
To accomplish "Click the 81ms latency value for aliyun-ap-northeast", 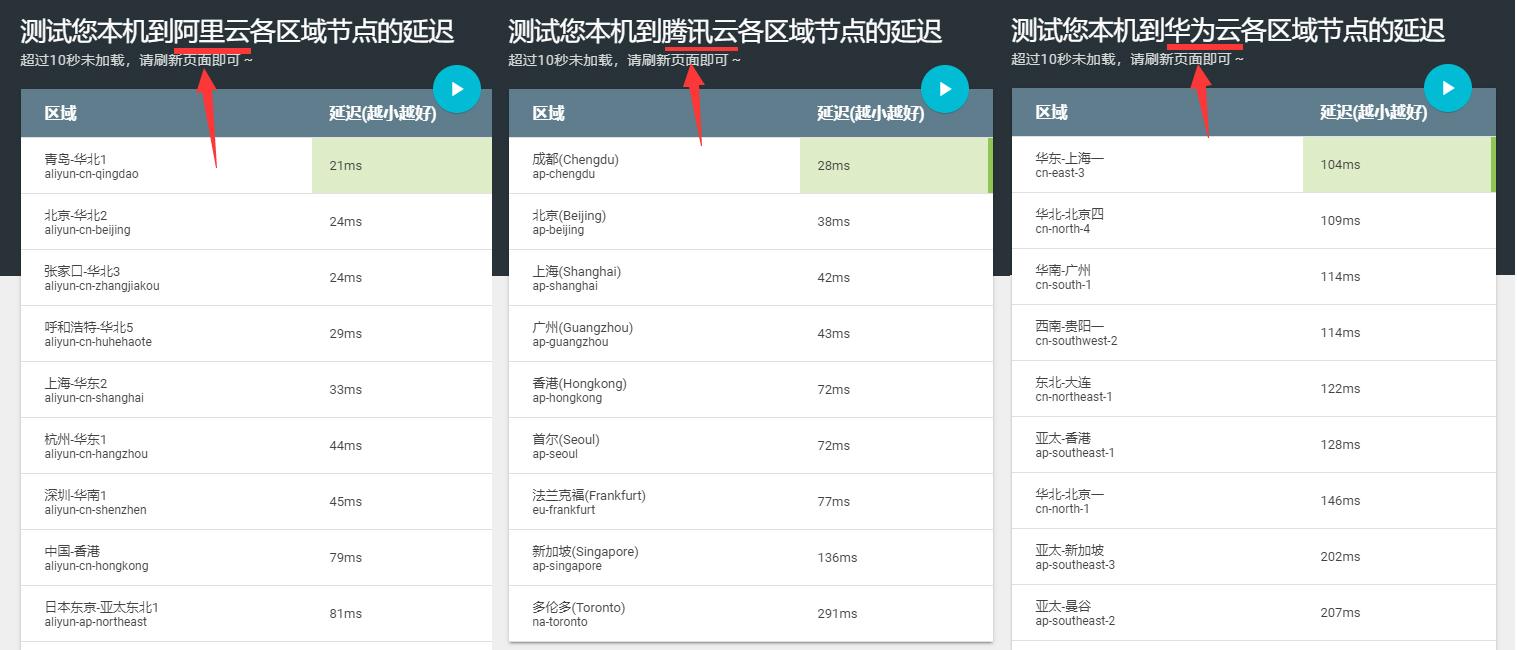I will 345,614.
